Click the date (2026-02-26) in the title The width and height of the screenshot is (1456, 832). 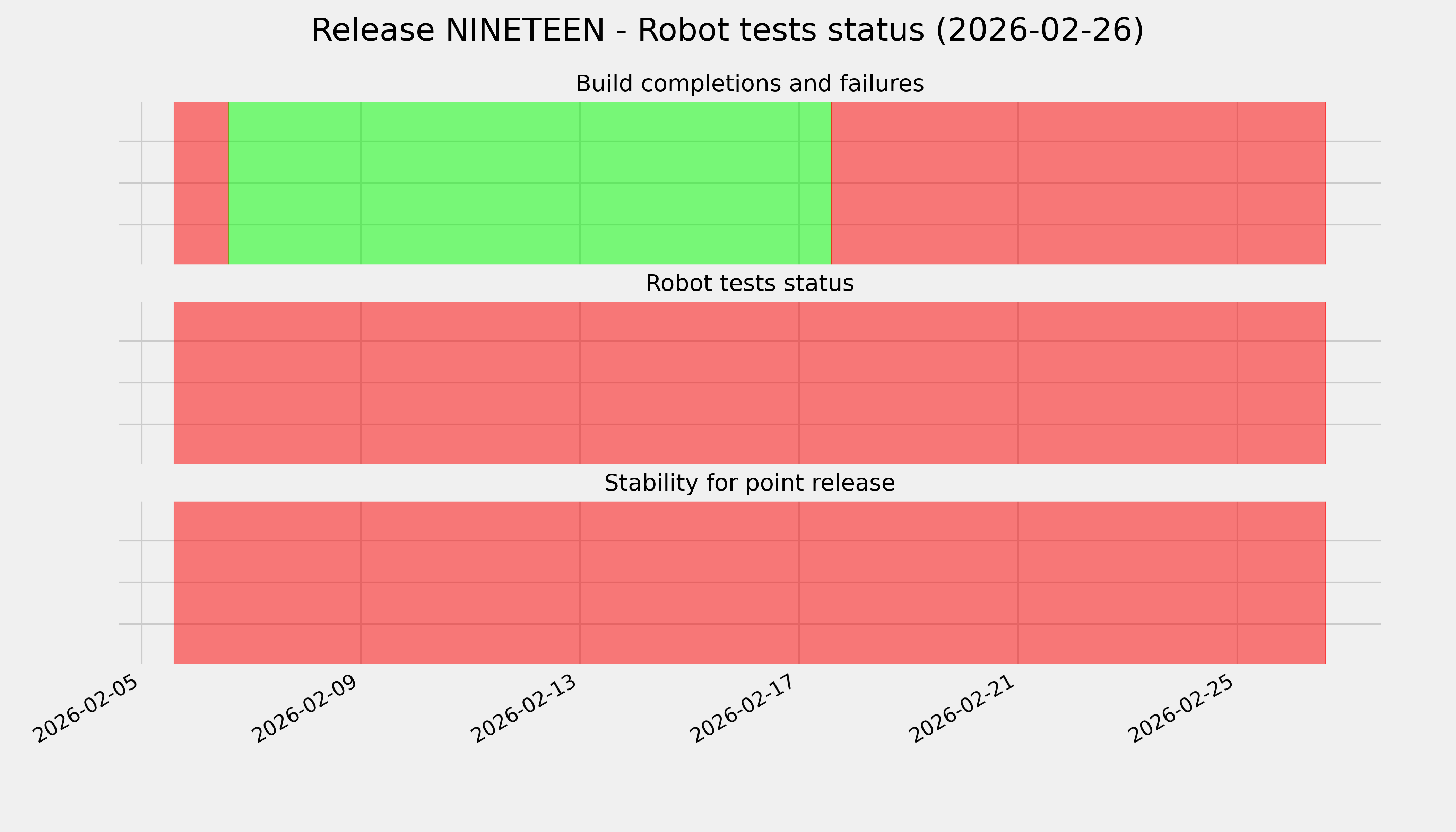(x=1039, y=31)
